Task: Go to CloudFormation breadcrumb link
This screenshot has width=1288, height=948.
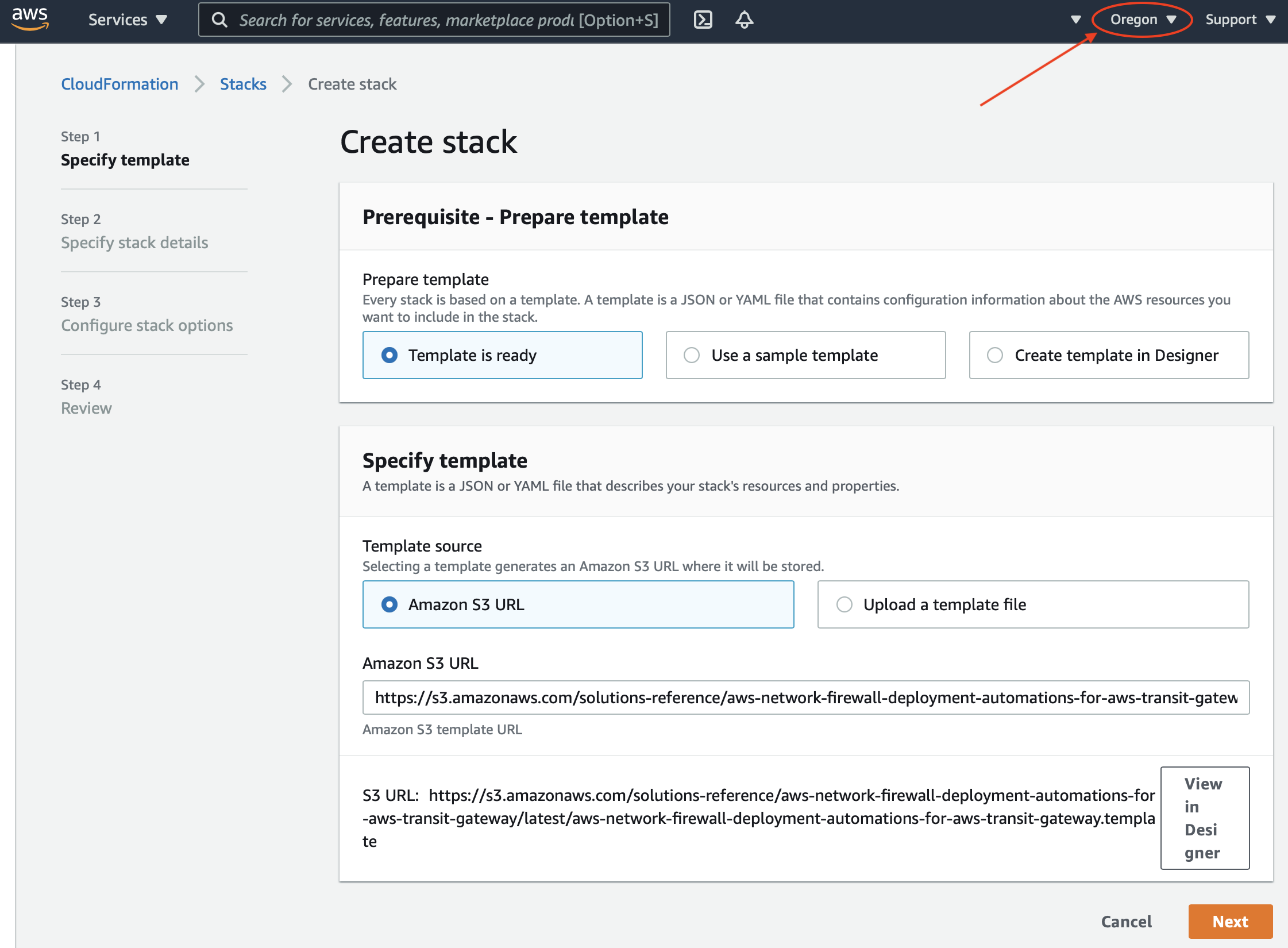Action: click(119, 84)
